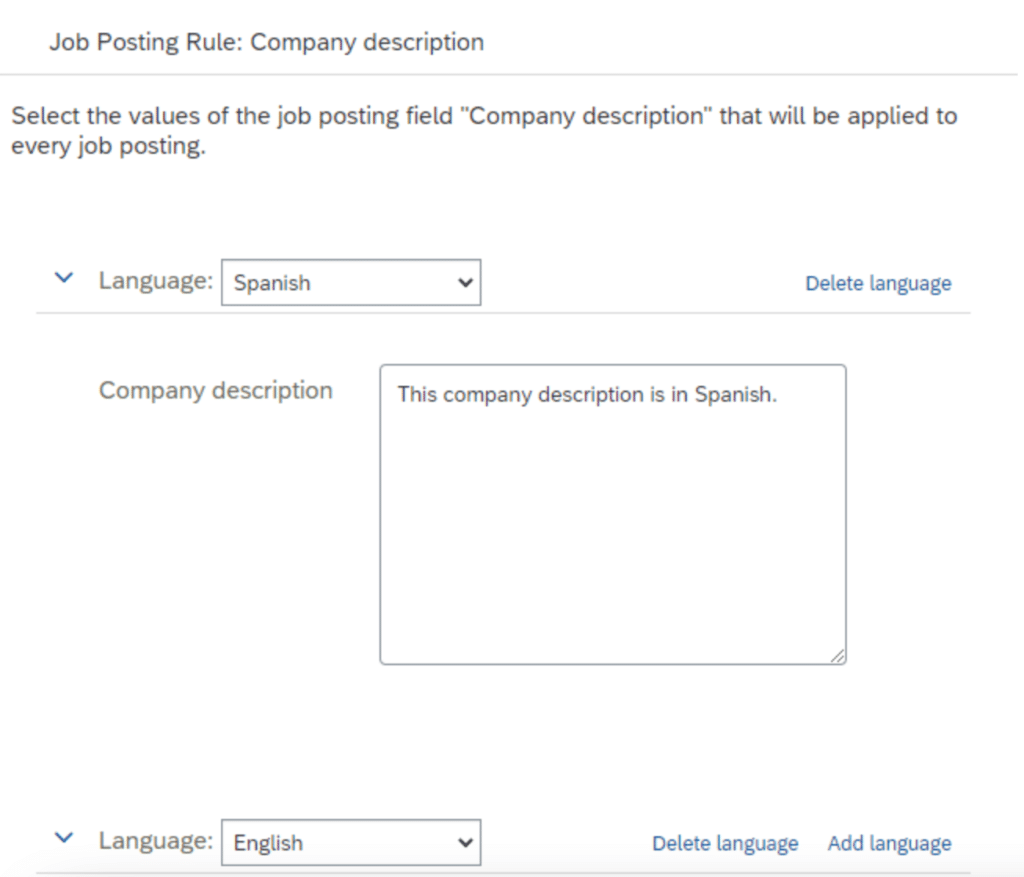Viewport: 1024px width, 877px height.
Task: Click Add language to create new section
Action: (888, 843)
